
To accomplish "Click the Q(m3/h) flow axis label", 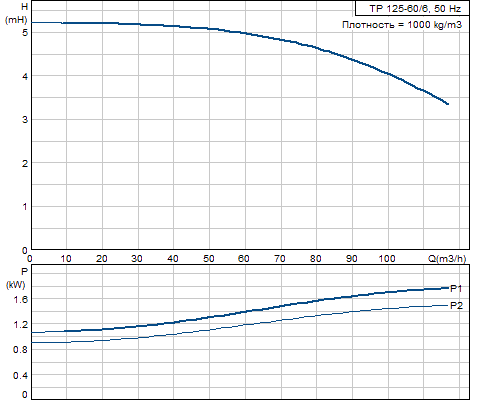I will 447,259.
